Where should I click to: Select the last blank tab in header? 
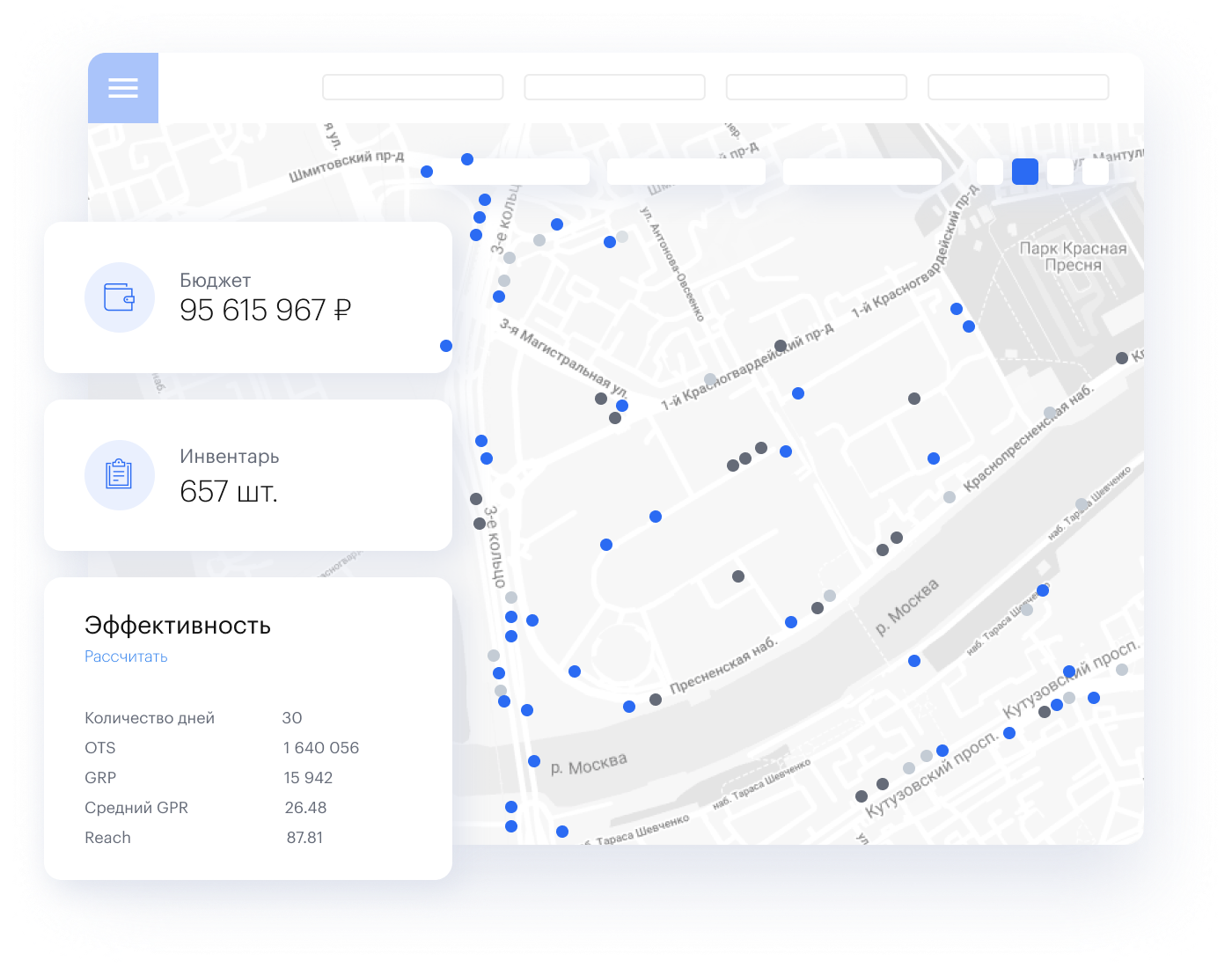tap(1018, 87)
